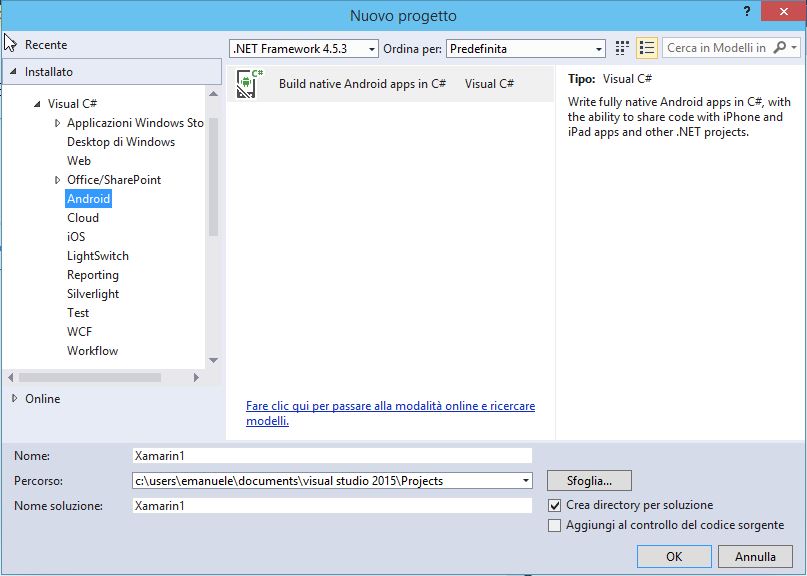Select the WCF category
807x576 pixels.
(79, 332)
